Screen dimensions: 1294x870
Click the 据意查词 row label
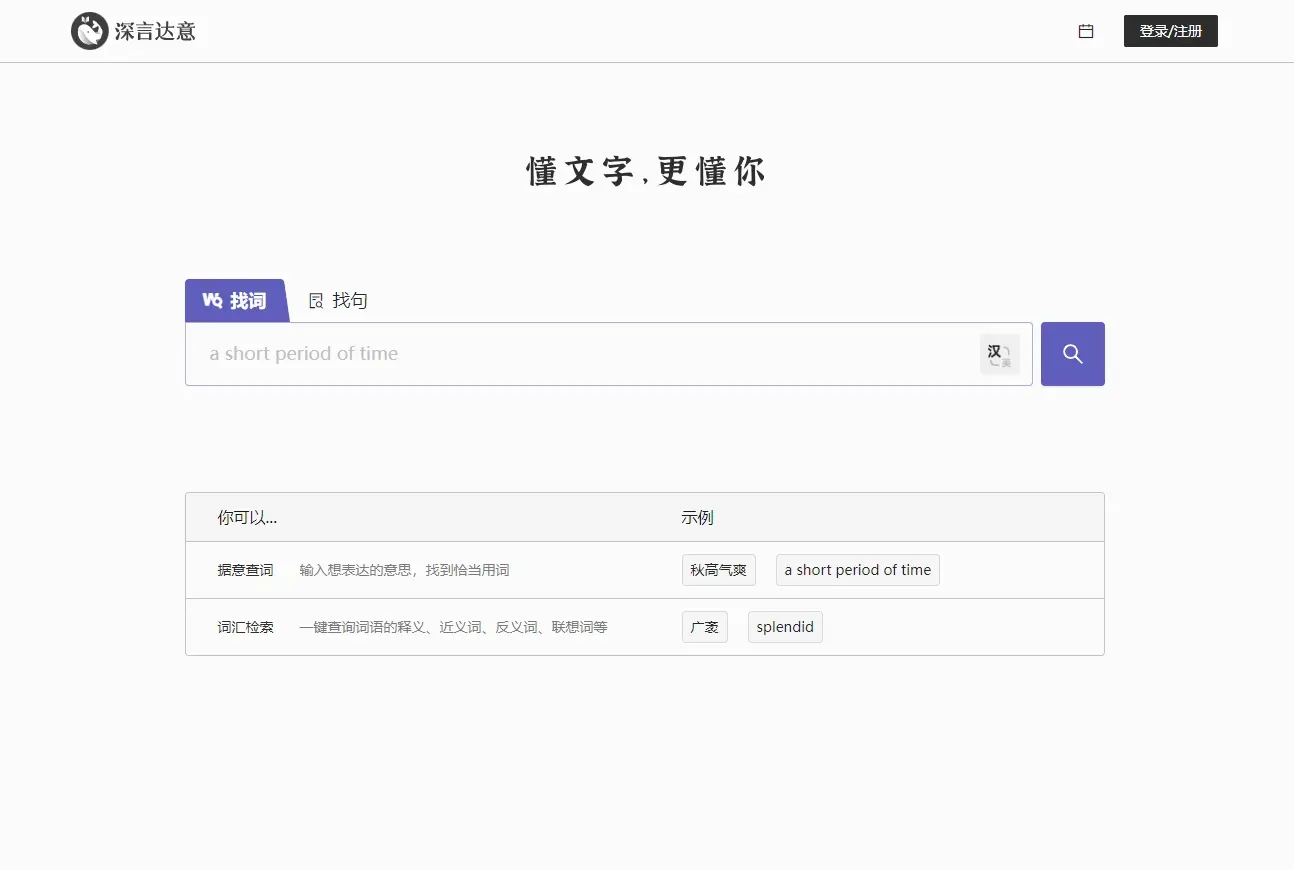pyautogui.click(x=245, y=570)
